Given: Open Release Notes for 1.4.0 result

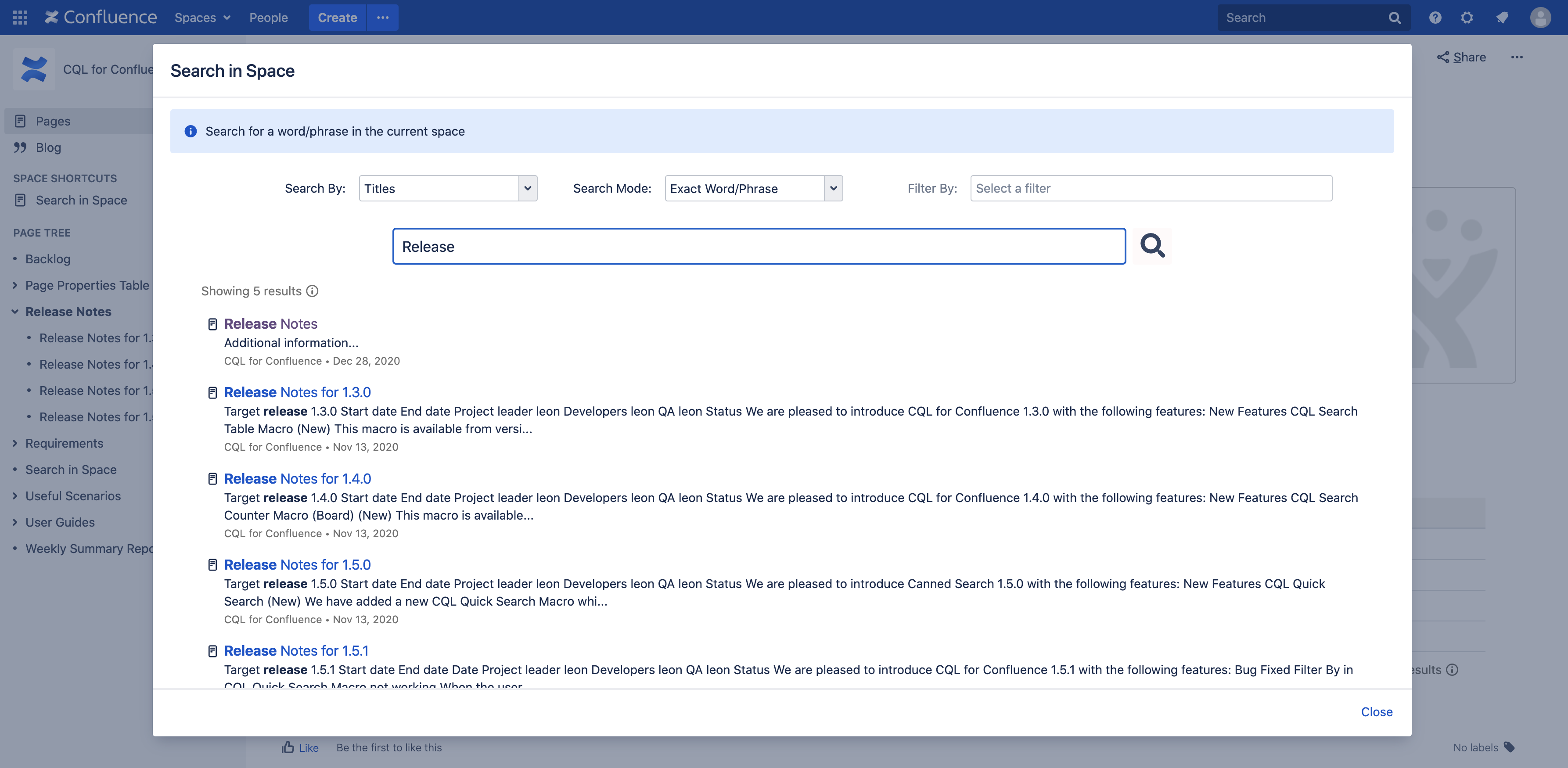Looking at the screenshot, I should (297, 479).
